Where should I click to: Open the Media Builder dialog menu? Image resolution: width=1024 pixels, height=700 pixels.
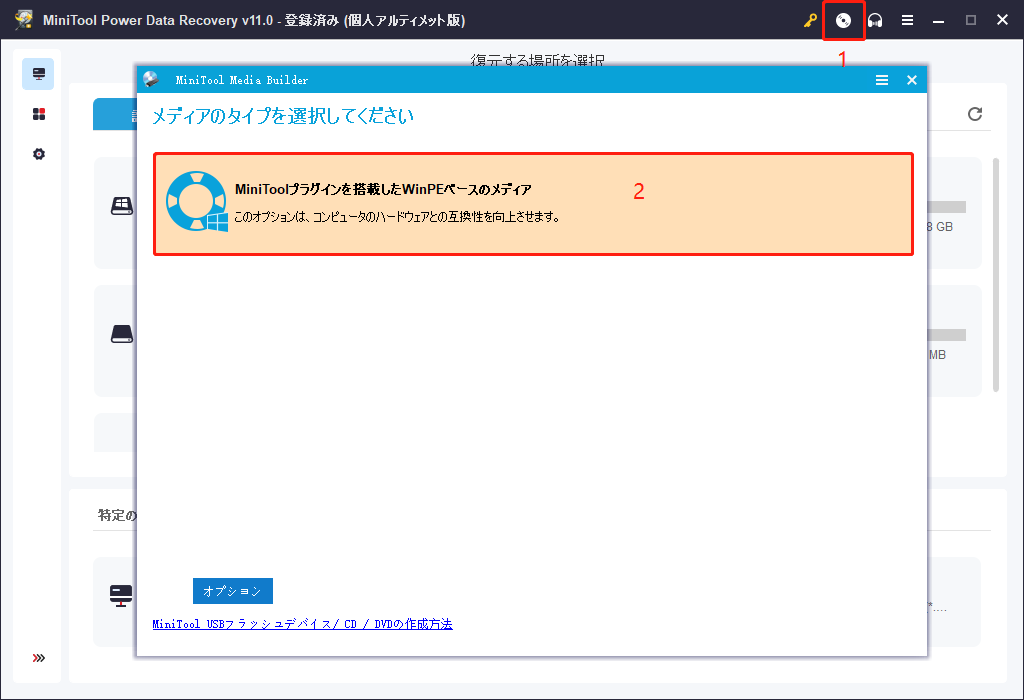click(881, 80)
